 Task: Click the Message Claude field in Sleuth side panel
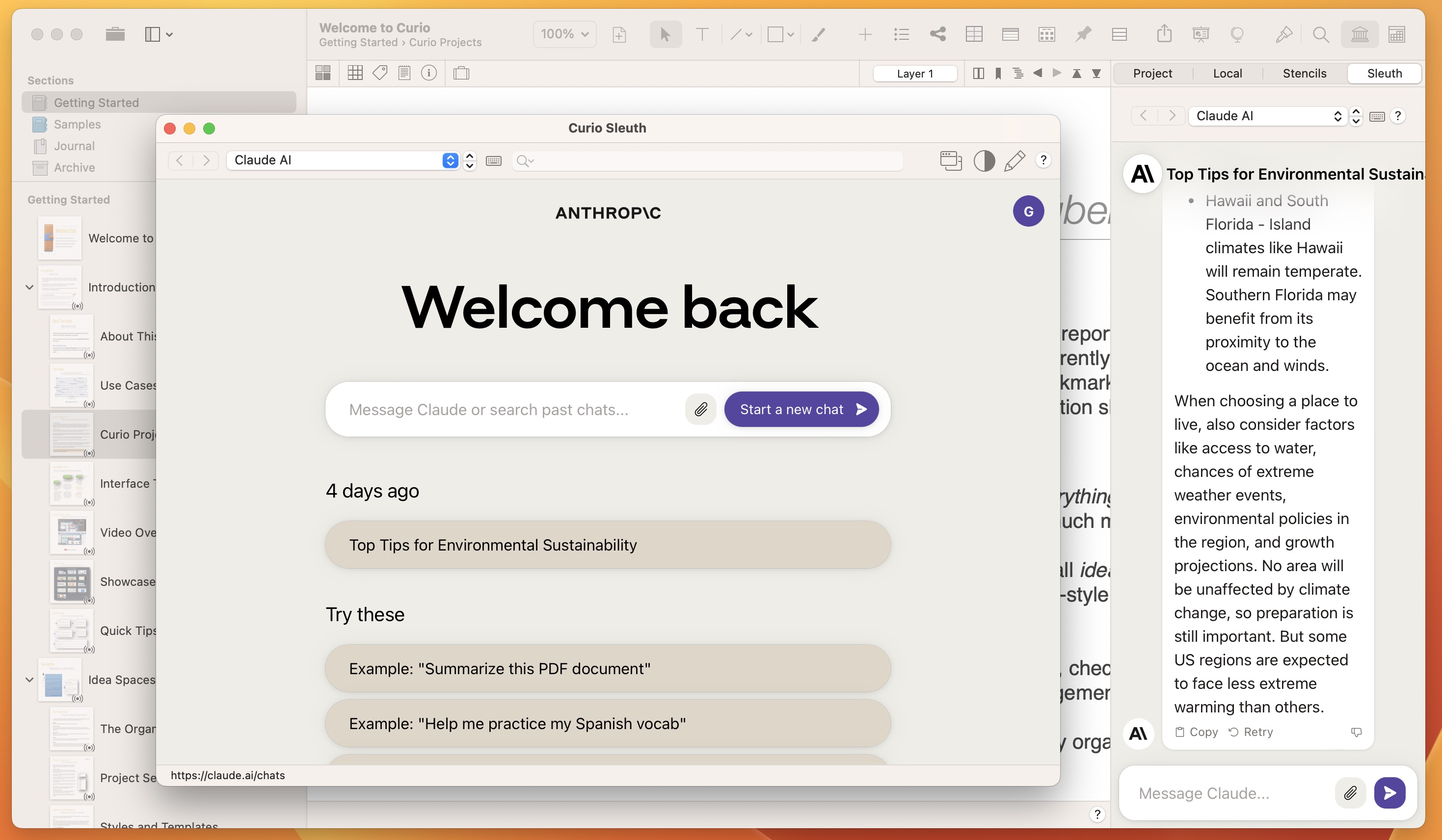1230,793
